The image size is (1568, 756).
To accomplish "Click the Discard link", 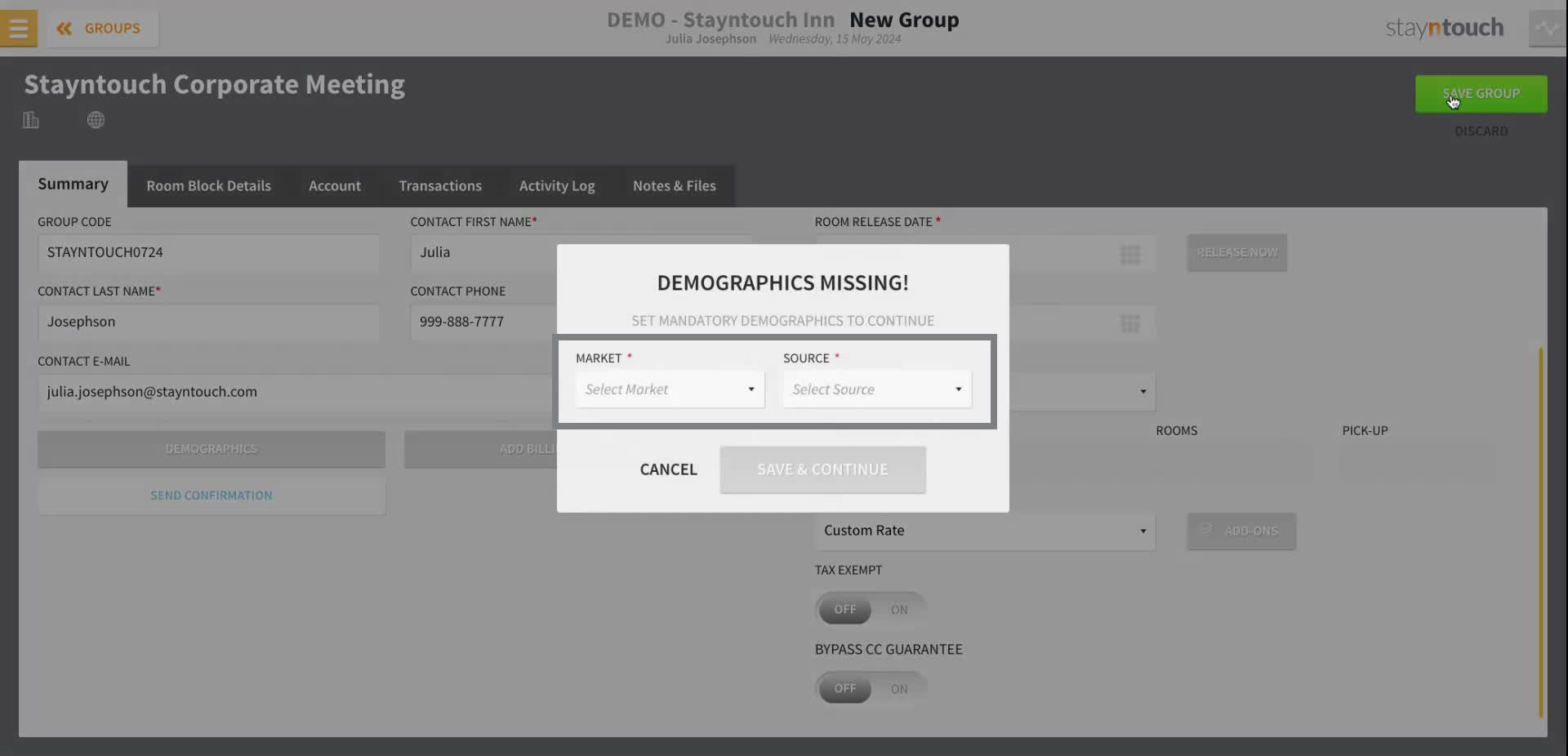I will click(1481, 131).
